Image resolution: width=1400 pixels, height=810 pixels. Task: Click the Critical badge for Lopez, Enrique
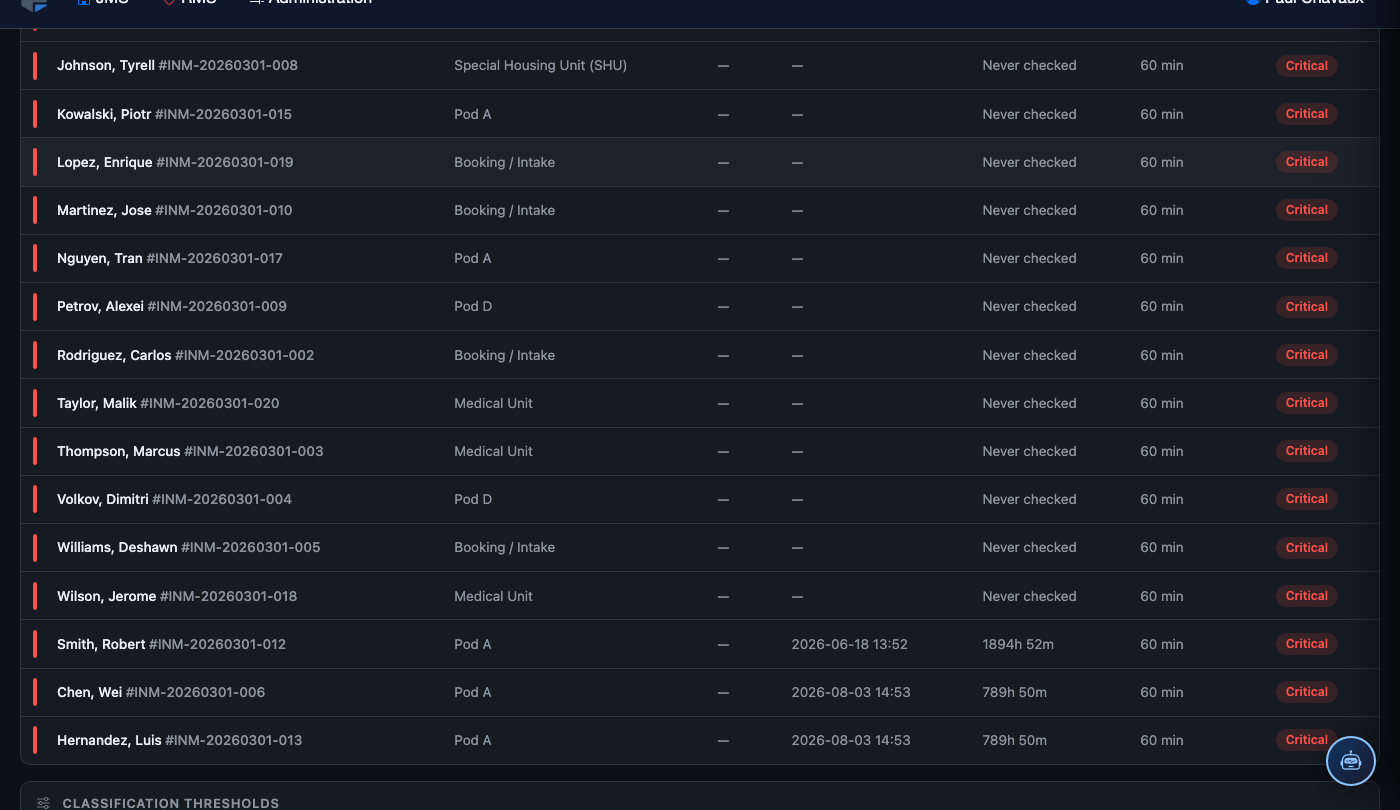(x=1306, y=162)
